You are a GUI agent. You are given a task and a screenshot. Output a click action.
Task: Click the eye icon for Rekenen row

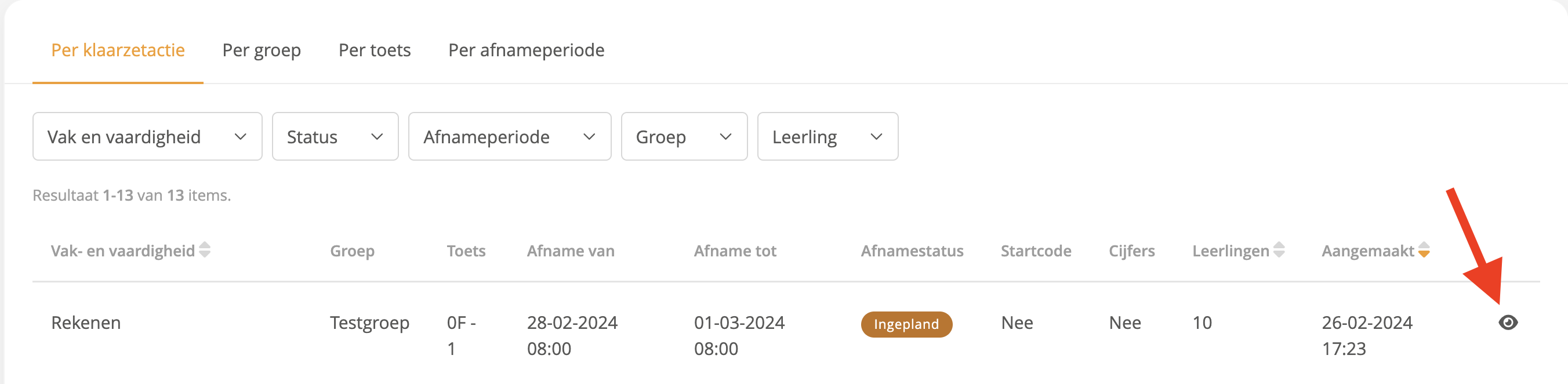tap(1508, 323)
